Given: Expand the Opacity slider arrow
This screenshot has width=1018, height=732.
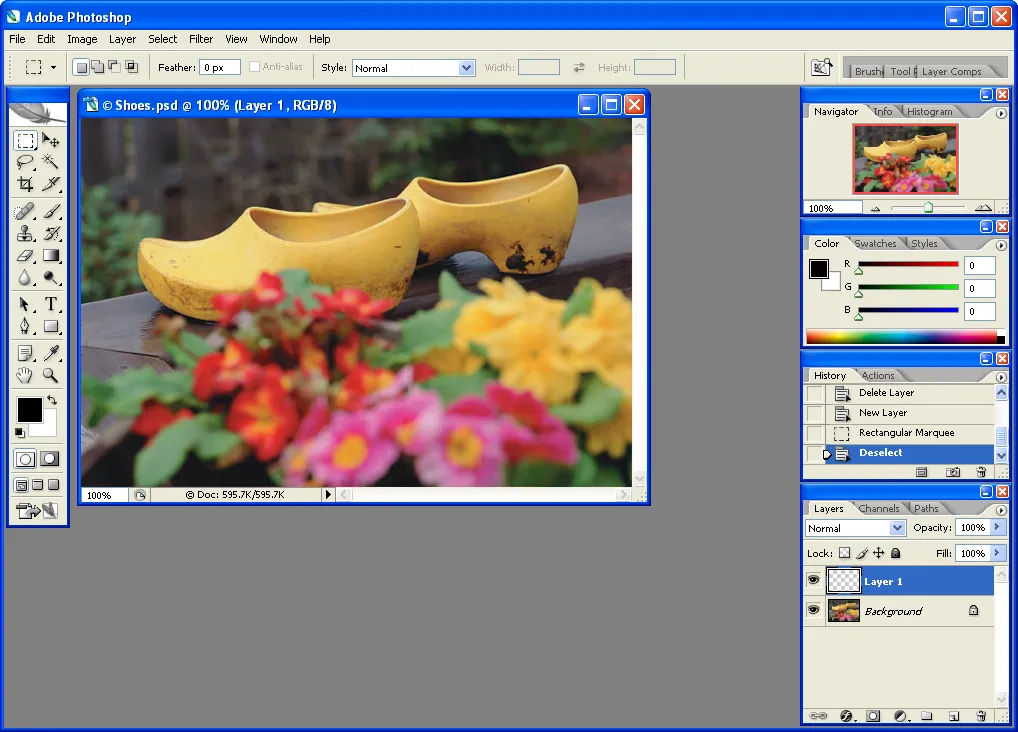Looking at the screenshot, I should click(997, 527).
